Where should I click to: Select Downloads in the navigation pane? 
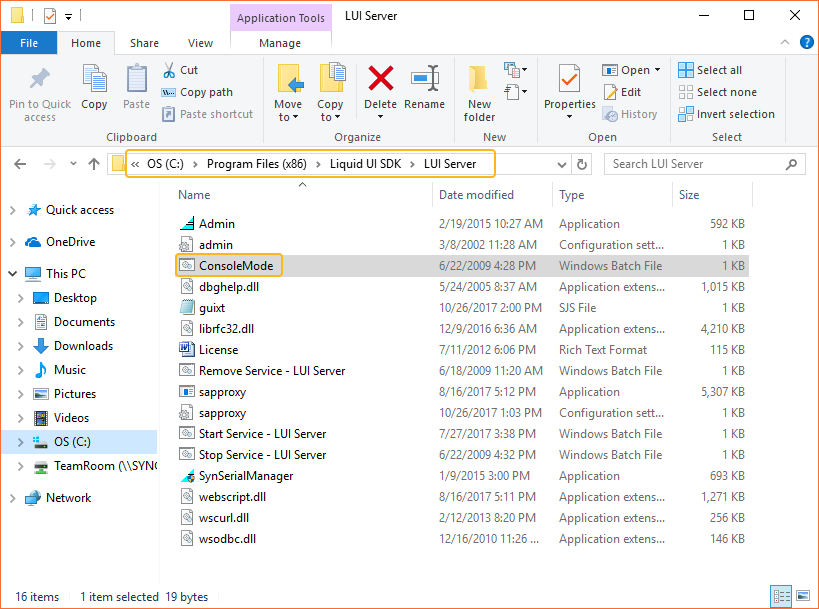tap(83, 346)
